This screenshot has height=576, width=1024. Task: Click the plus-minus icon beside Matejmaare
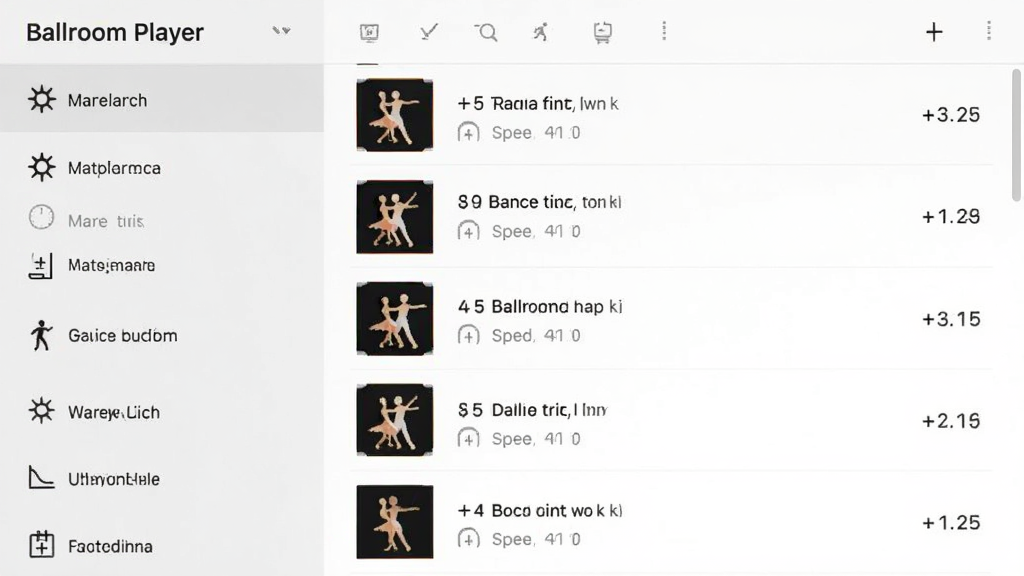coord(40,266)
